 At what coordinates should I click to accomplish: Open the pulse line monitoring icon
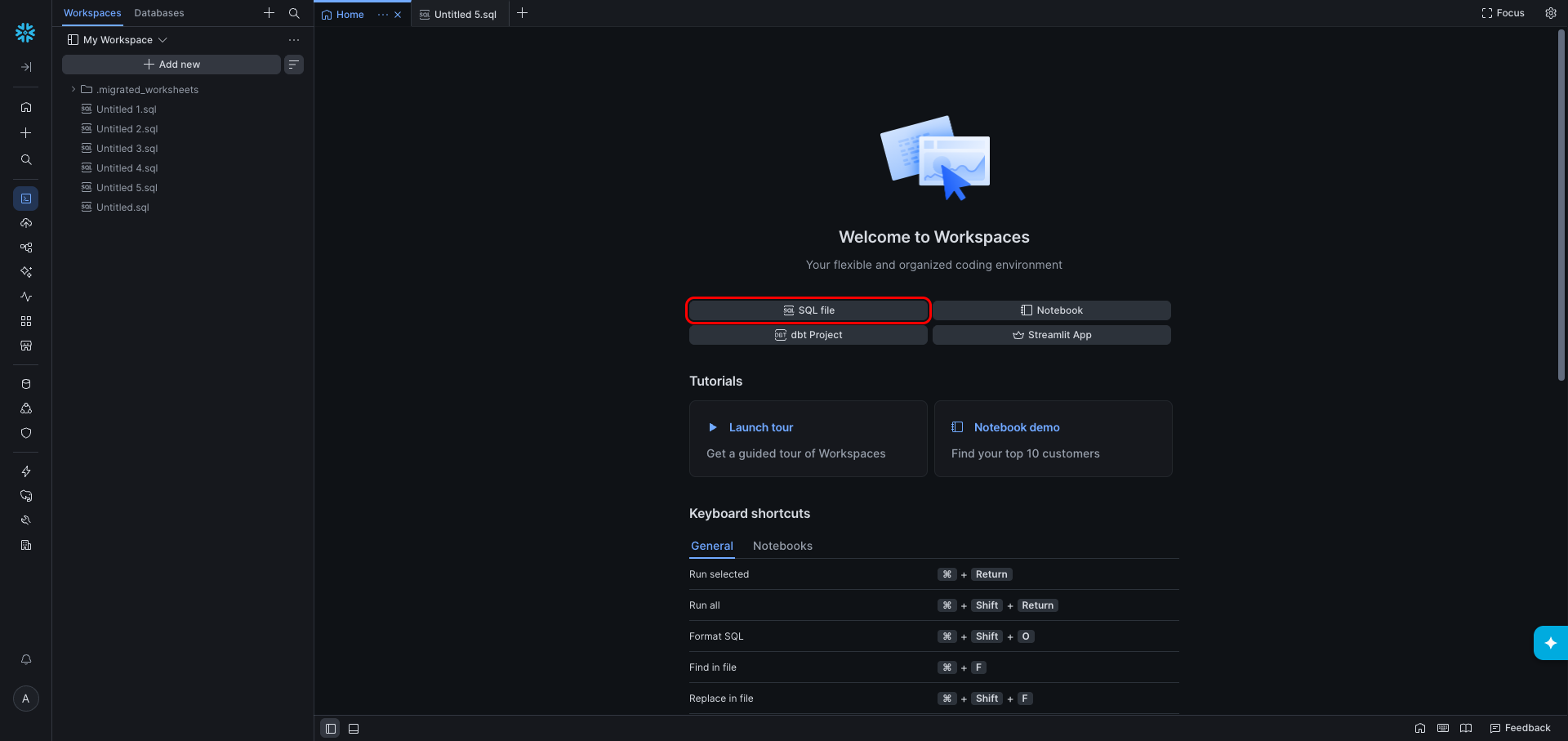point(26,297)
